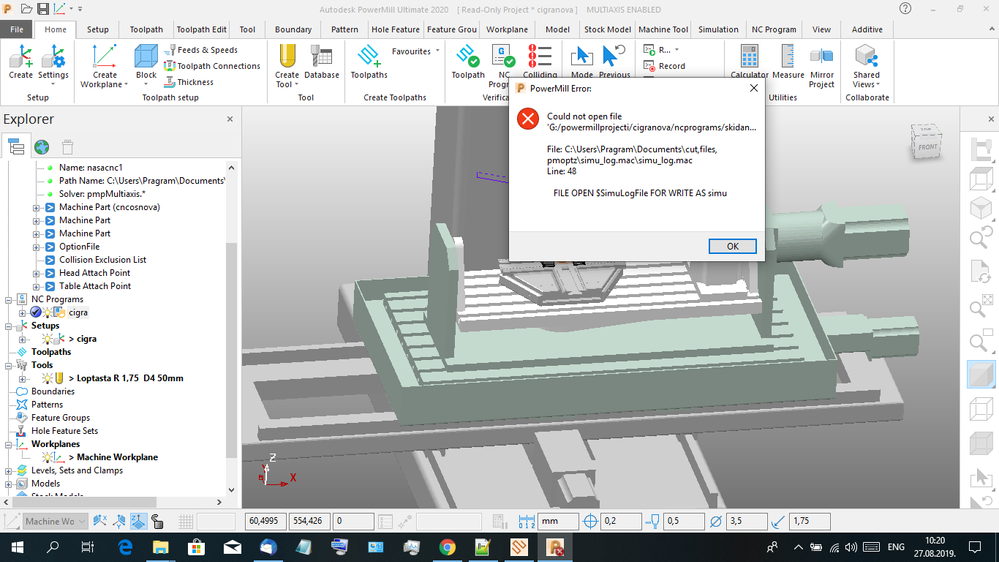Open Thickness settings
The height and width of the screenshot is (562, 999).
tap(189, 82)
